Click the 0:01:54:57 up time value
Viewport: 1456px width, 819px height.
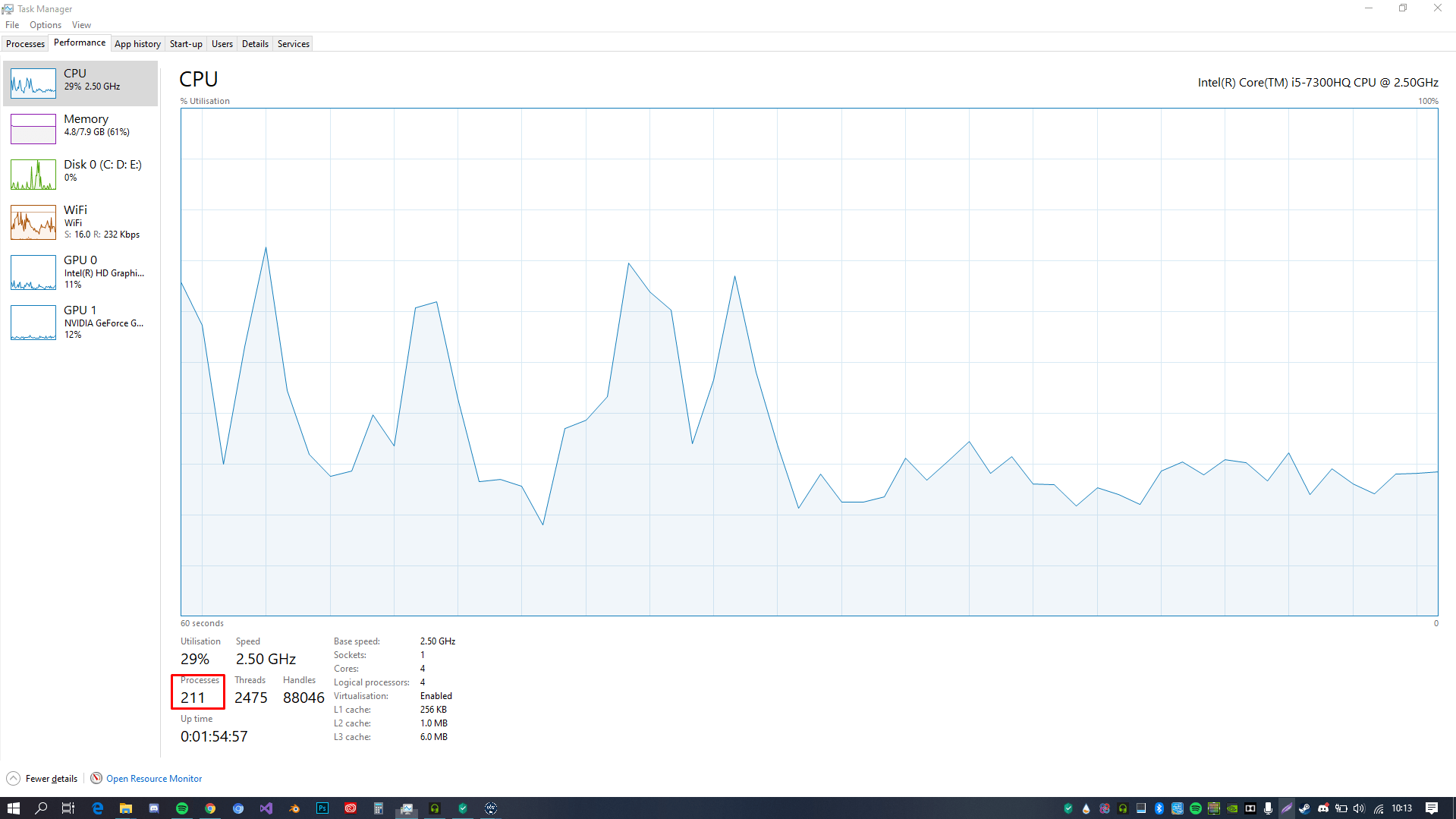[x=214, y=736]
